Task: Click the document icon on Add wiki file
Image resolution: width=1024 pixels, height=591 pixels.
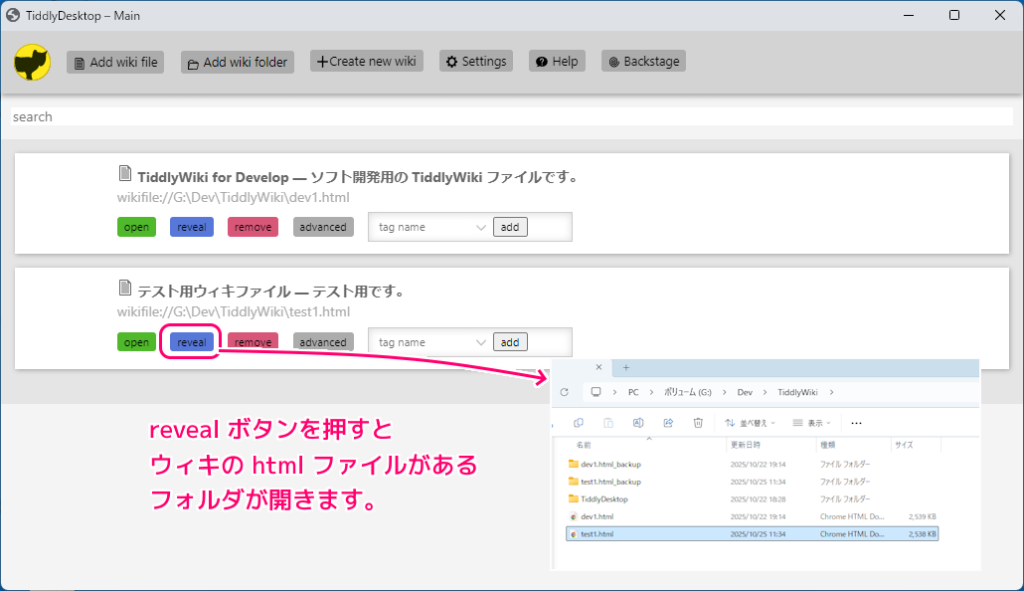Action: click(77, 61)
